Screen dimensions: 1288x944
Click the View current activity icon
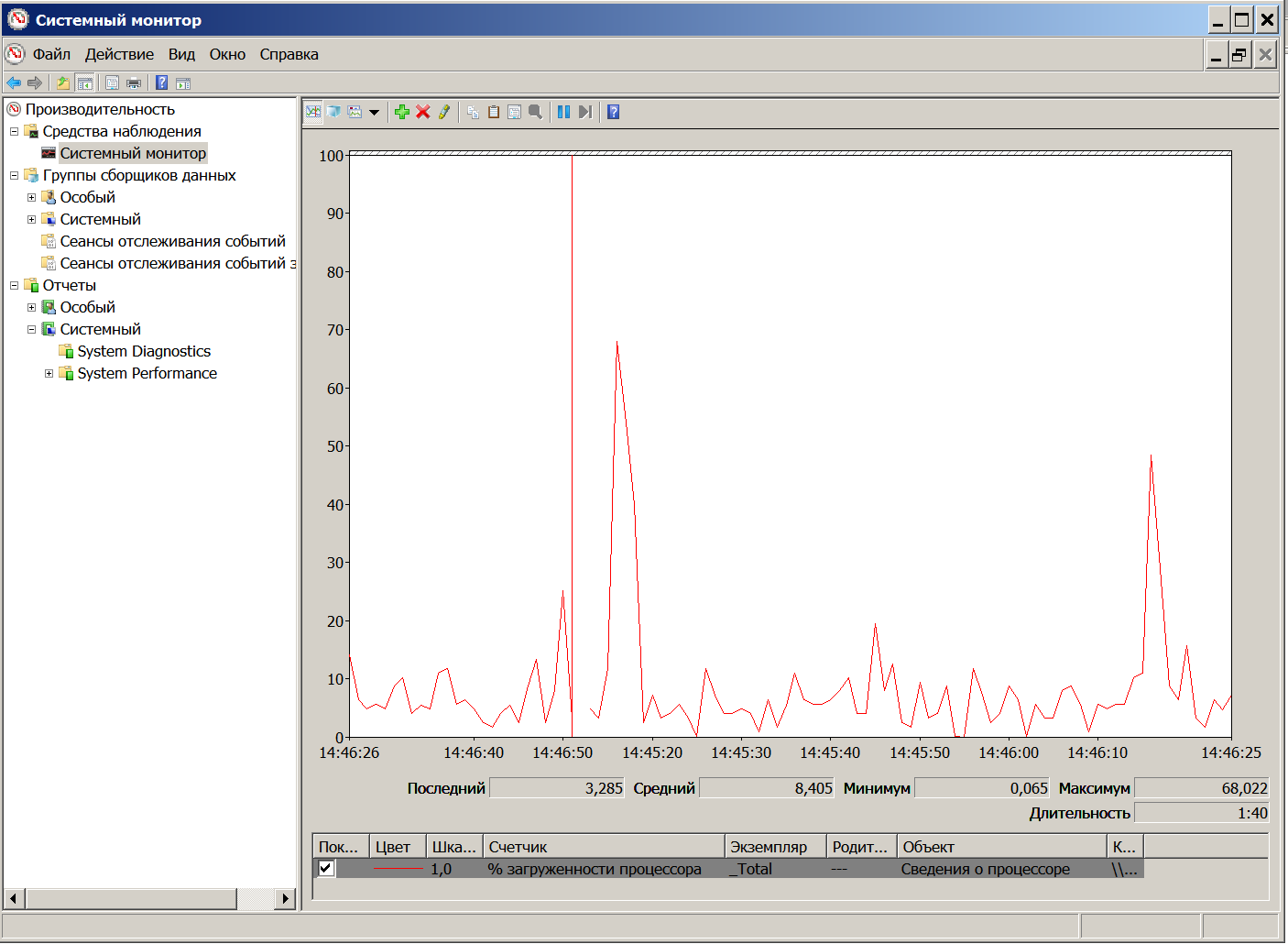(x=313, y=112)
